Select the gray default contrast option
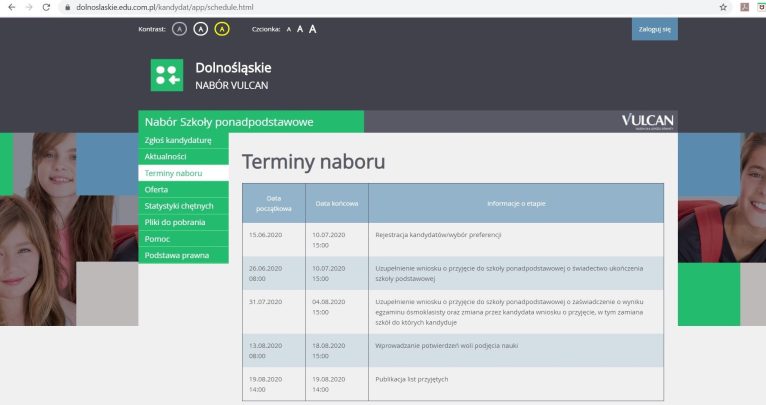 [x=179, y=29]
